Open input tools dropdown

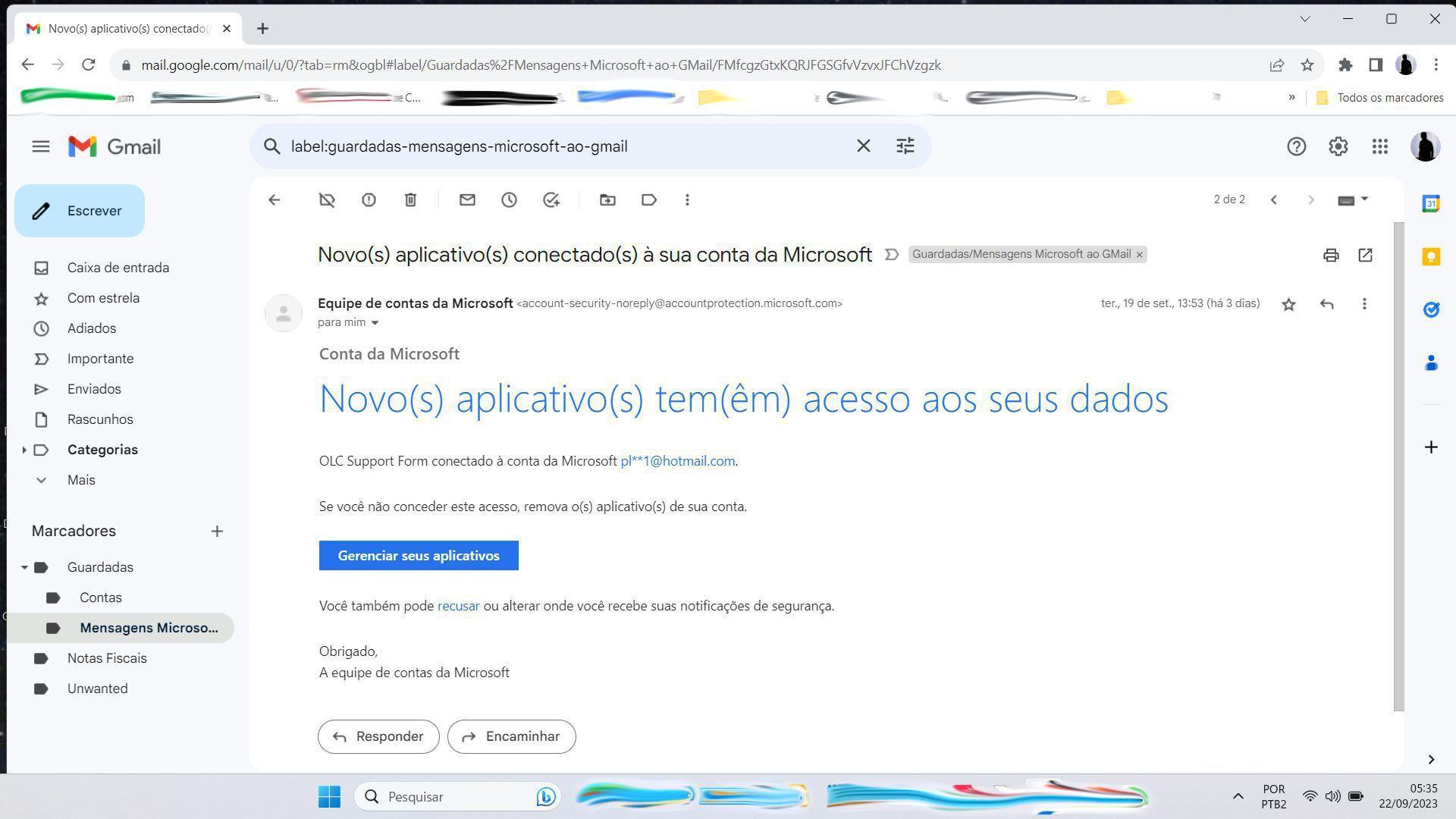pyautogui.click(x=1354, y=200)
